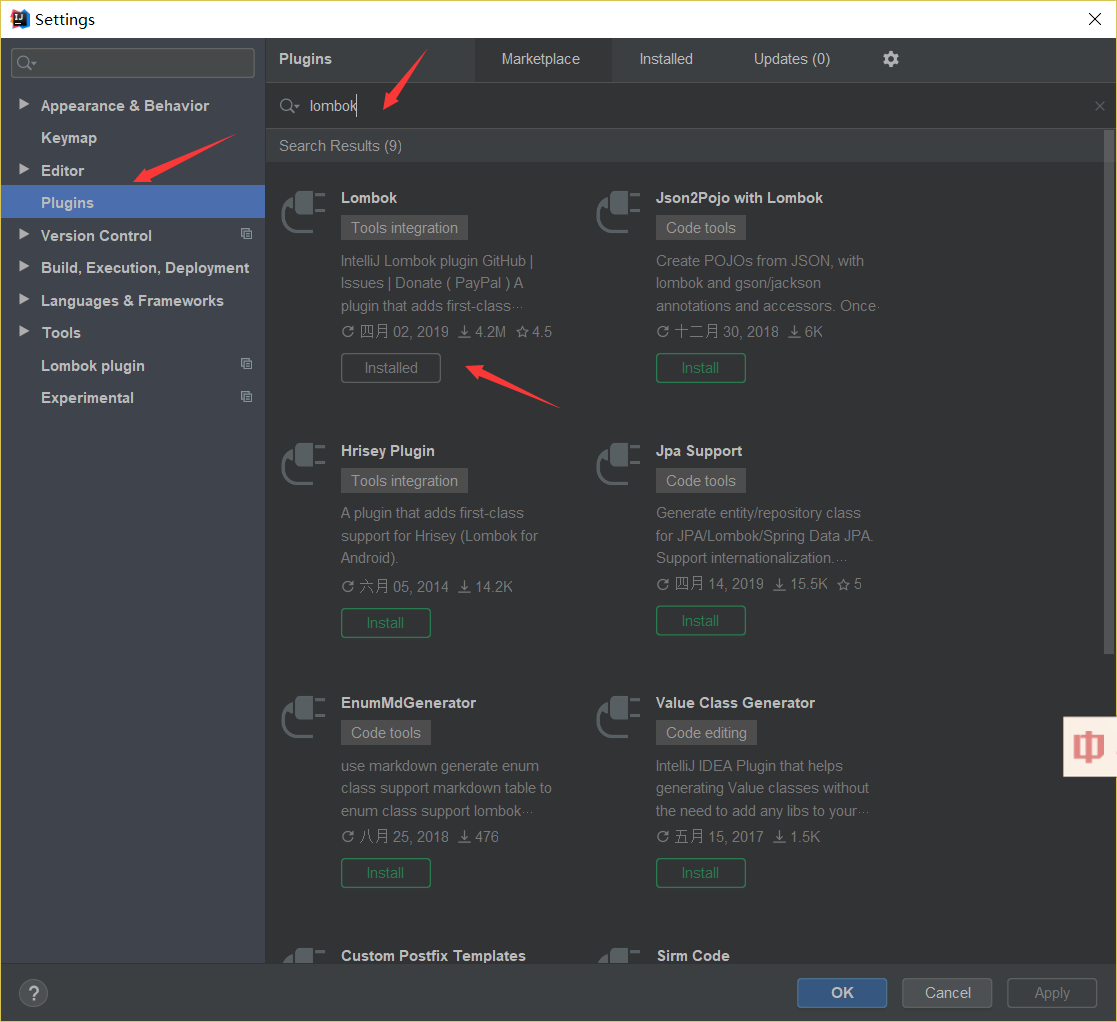Click the project-level icon beside Experimental

click(x=246, y=397)
